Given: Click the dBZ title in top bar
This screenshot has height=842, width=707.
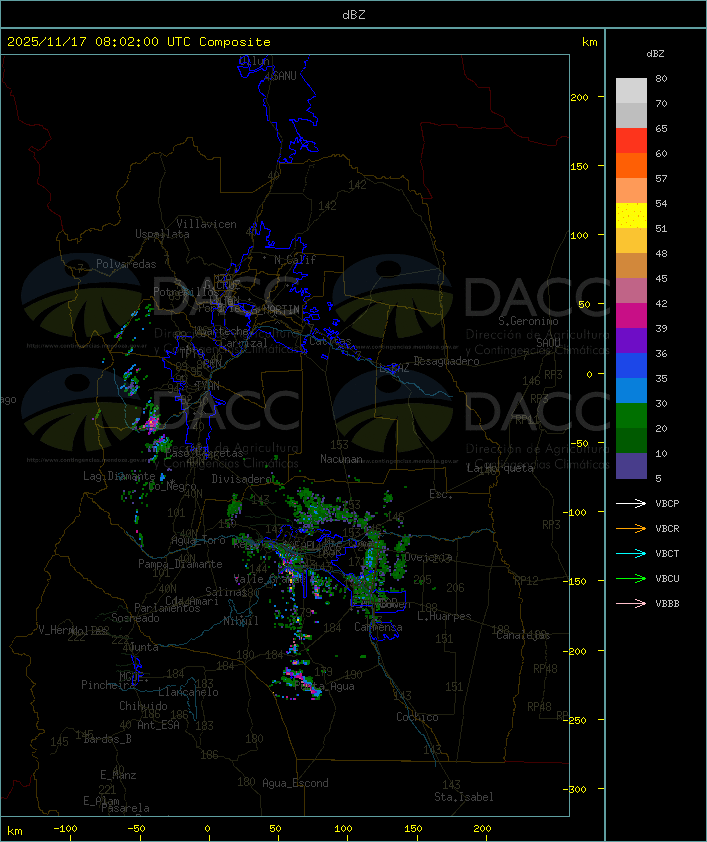Looking at the screenshot, I should tap(354, 15).
